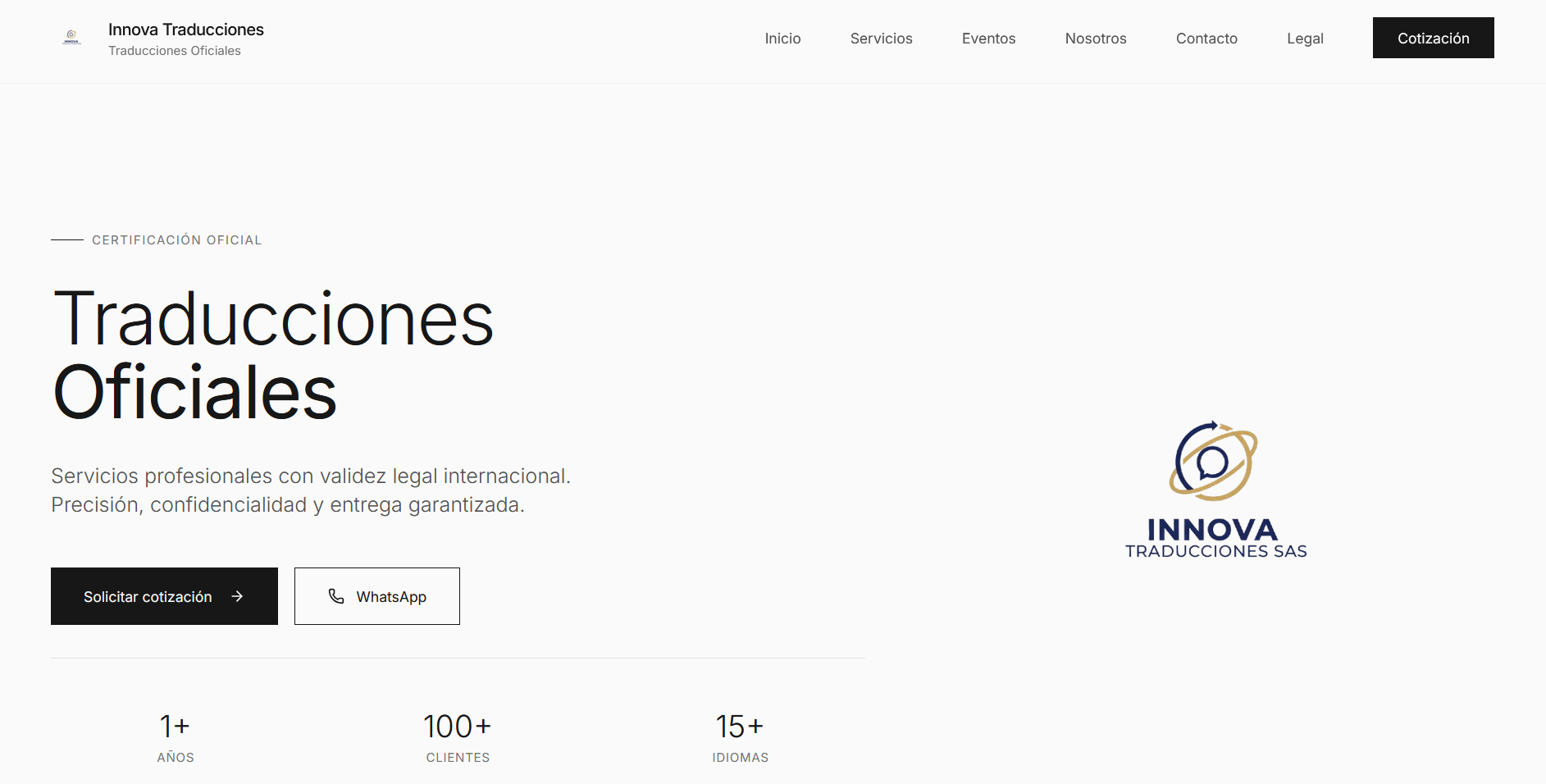
Task: Click the Certificación Oficial label
Action: point(176,240)
